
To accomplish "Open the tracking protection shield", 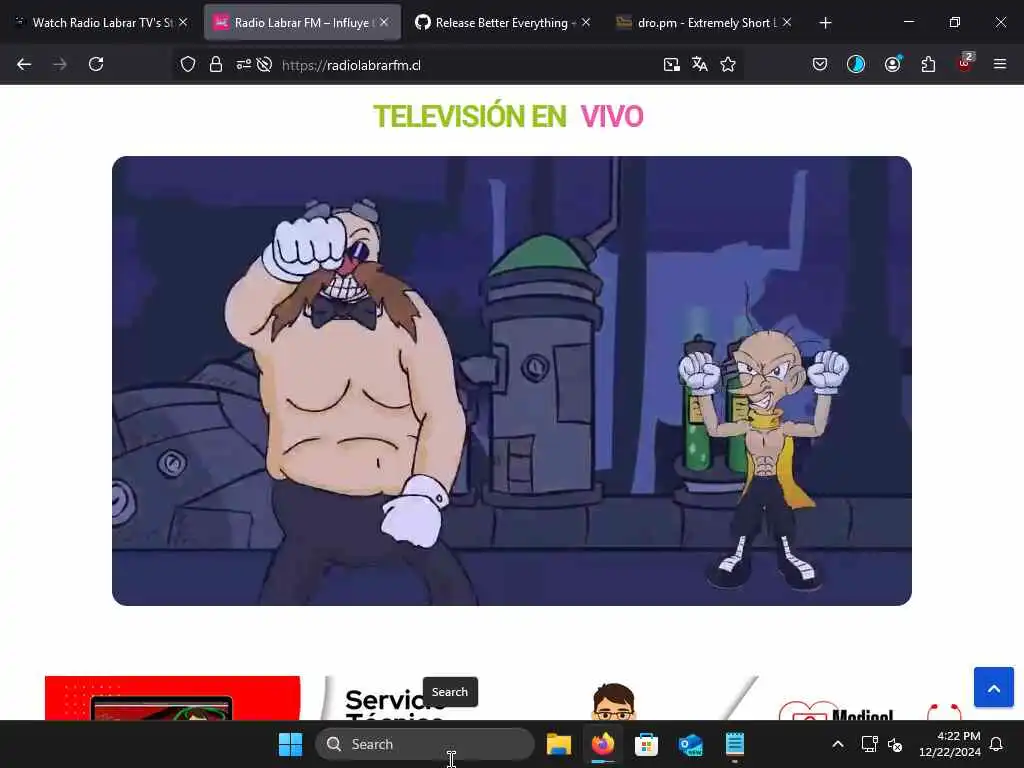I will point(188,65).
